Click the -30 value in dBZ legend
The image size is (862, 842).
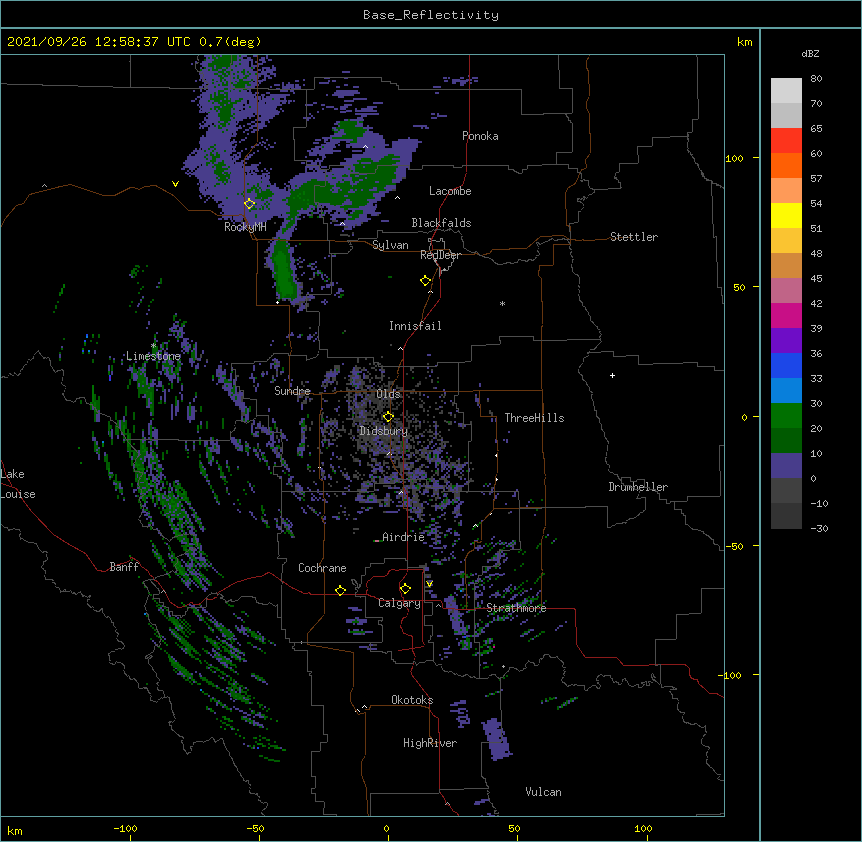click(819, 528)
